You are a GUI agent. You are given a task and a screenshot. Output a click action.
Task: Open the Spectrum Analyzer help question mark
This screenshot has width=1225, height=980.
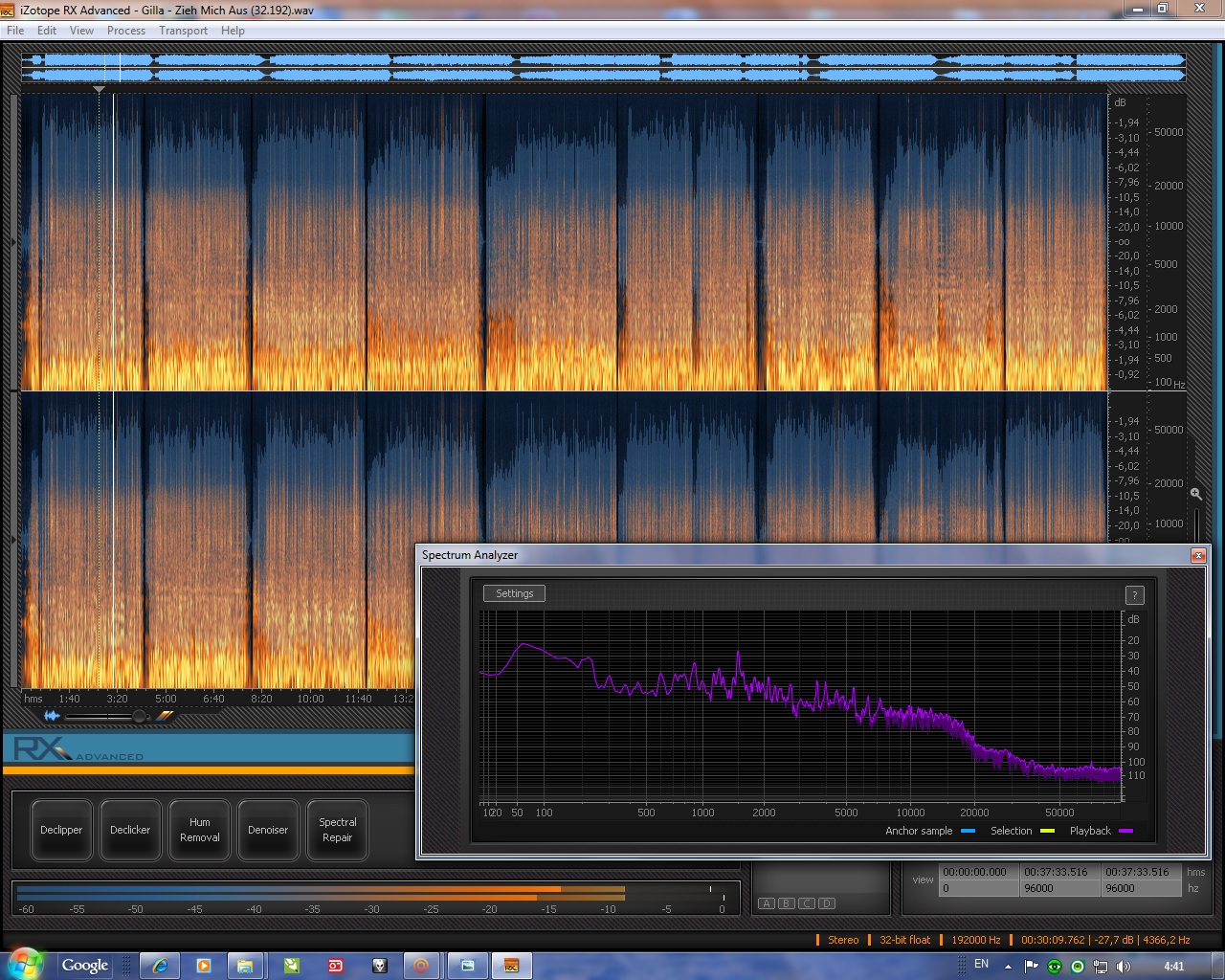pos(1134,595)
